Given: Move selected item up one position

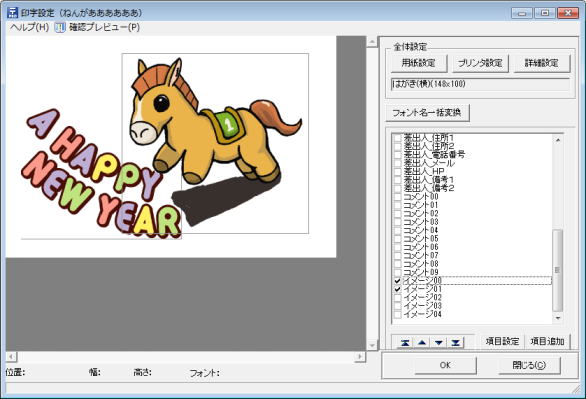Looking at the screenshot, I should tap(422, 342).
